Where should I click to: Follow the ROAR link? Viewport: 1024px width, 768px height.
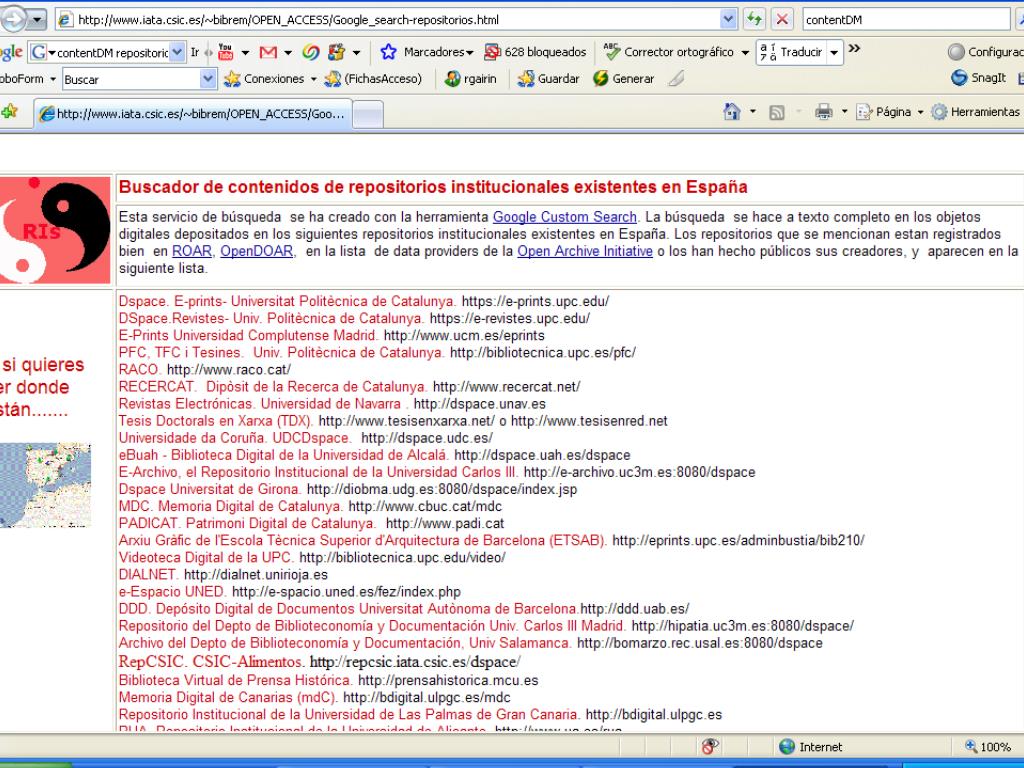(191, 251)
